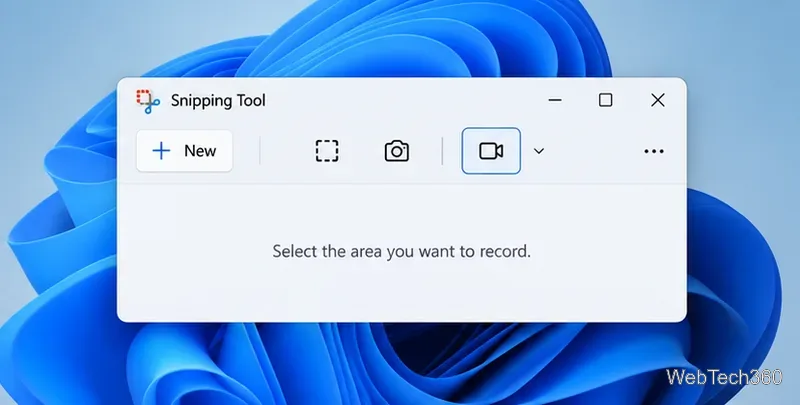Open the three-dot See more menu
The height and width of the screenshot is (405, 800).
[x=654, y=151]
